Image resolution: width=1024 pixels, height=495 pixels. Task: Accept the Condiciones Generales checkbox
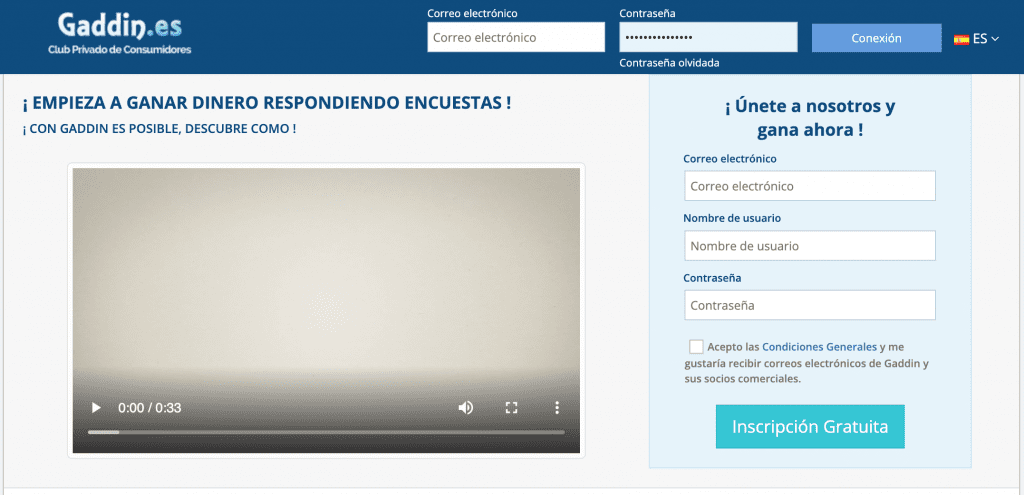[x=696, y=347]
